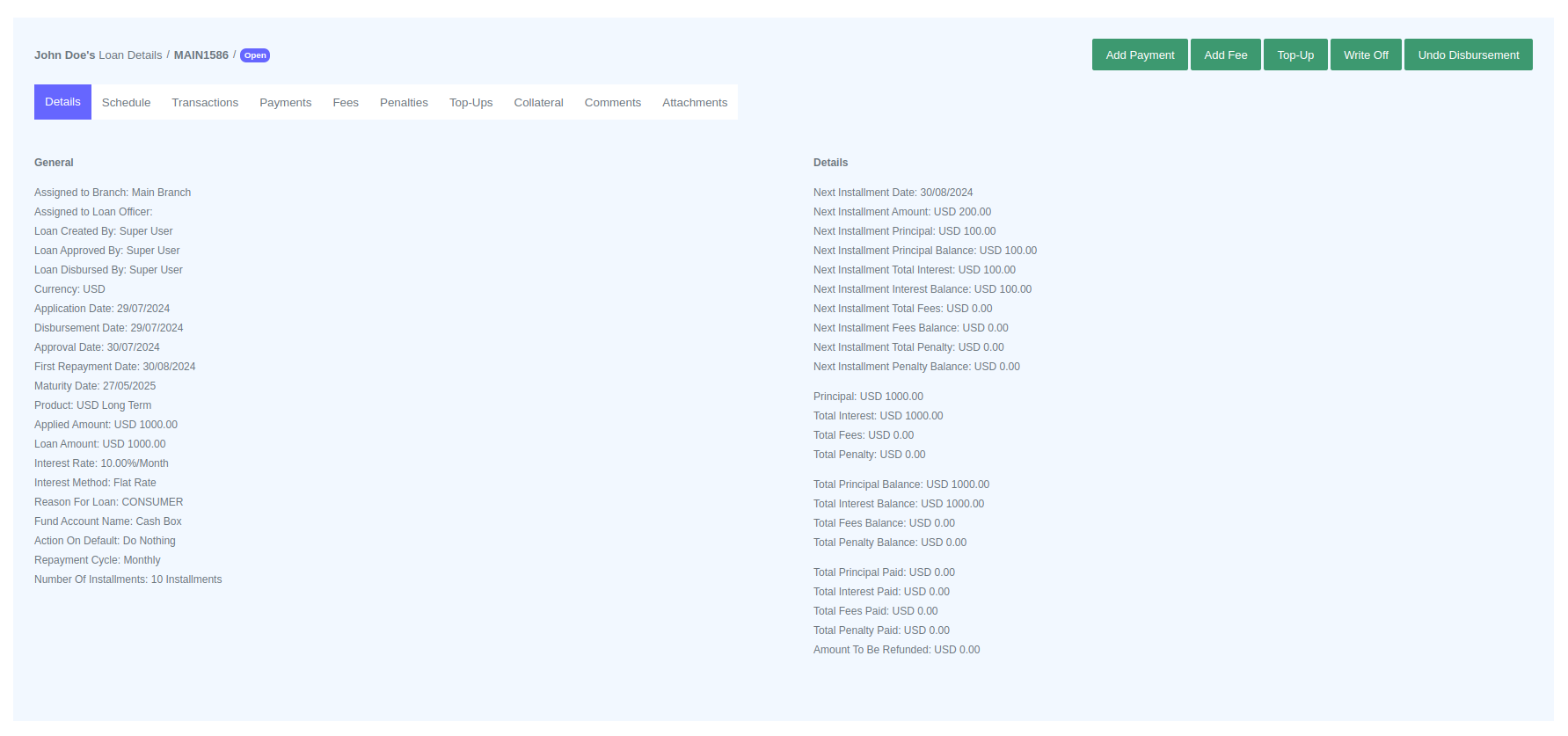Click 'Next Installment Date: 30/08/2024' line

893,193
